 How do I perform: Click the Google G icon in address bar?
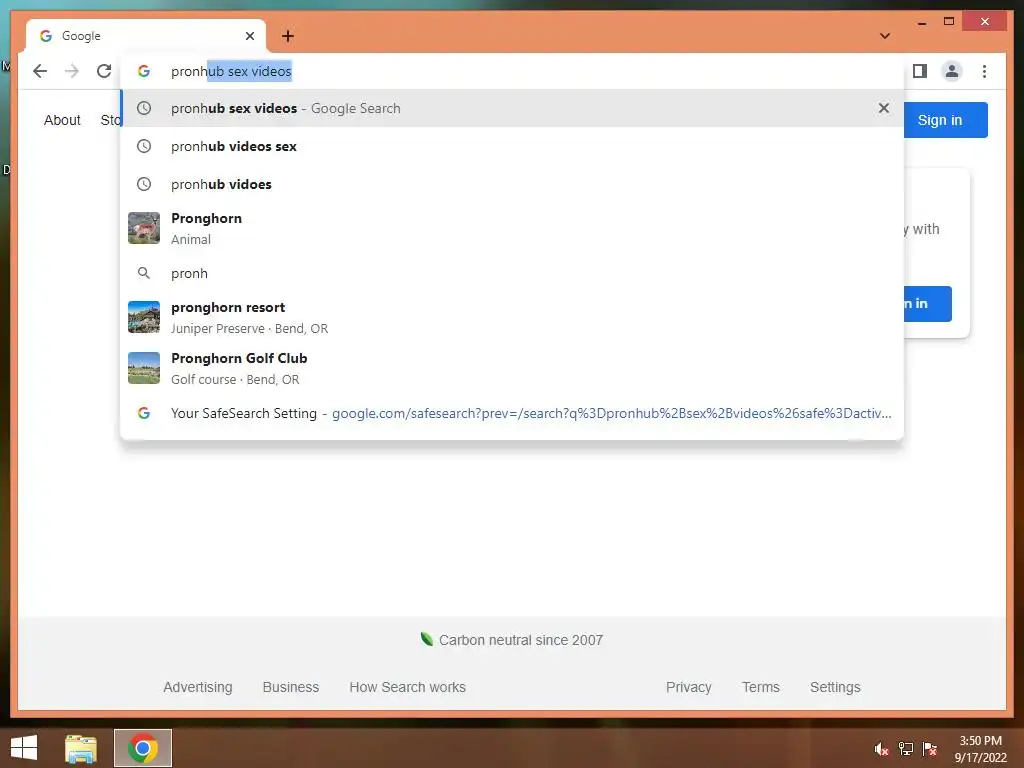(144, 71)
